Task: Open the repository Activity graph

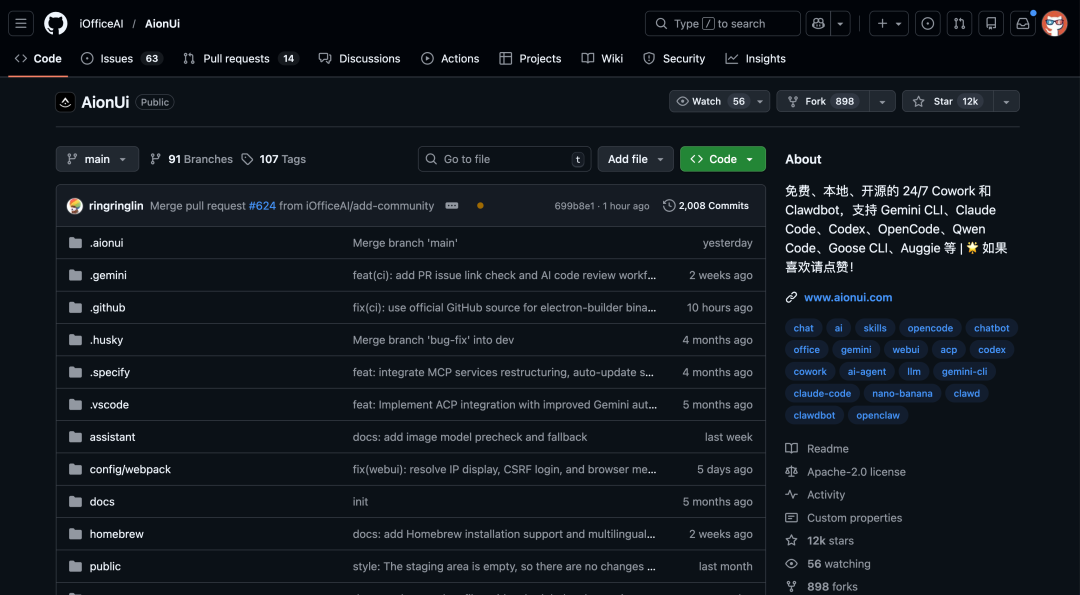Action: click(826, 494)
